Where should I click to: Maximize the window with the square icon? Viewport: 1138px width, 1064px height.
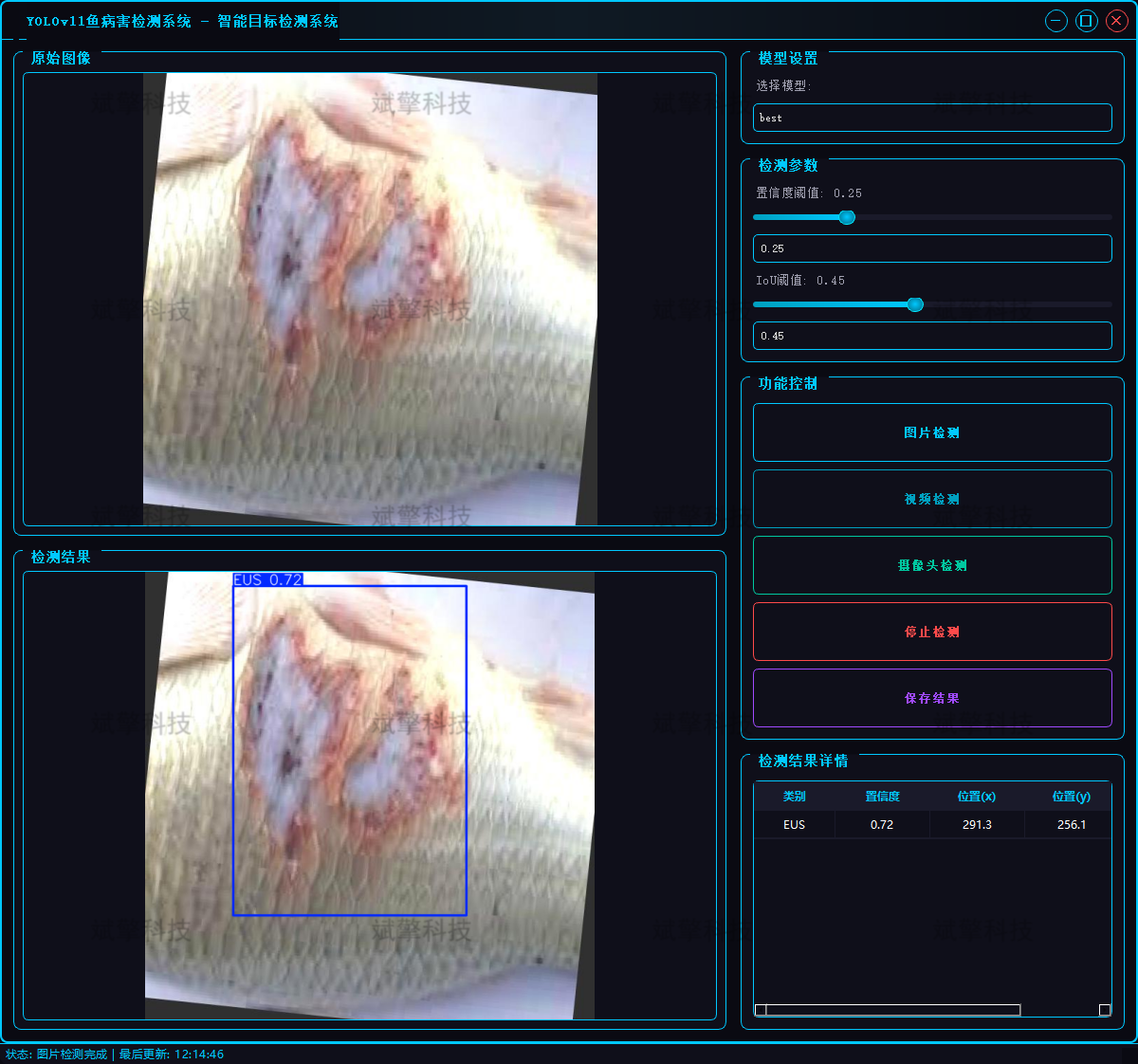coord(1087,21)
